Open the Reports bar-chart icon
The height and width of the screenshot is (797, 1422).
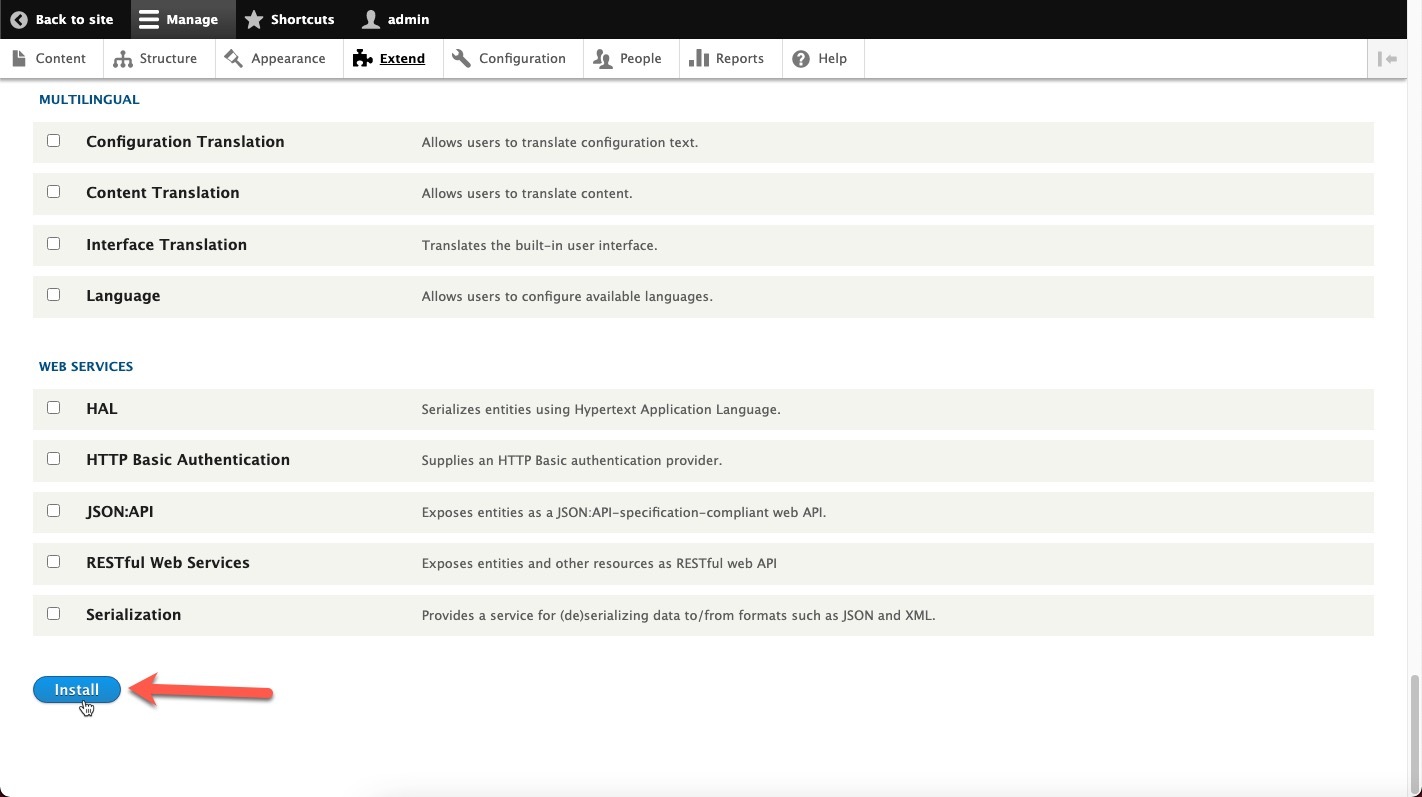click(x=697, y=58)
